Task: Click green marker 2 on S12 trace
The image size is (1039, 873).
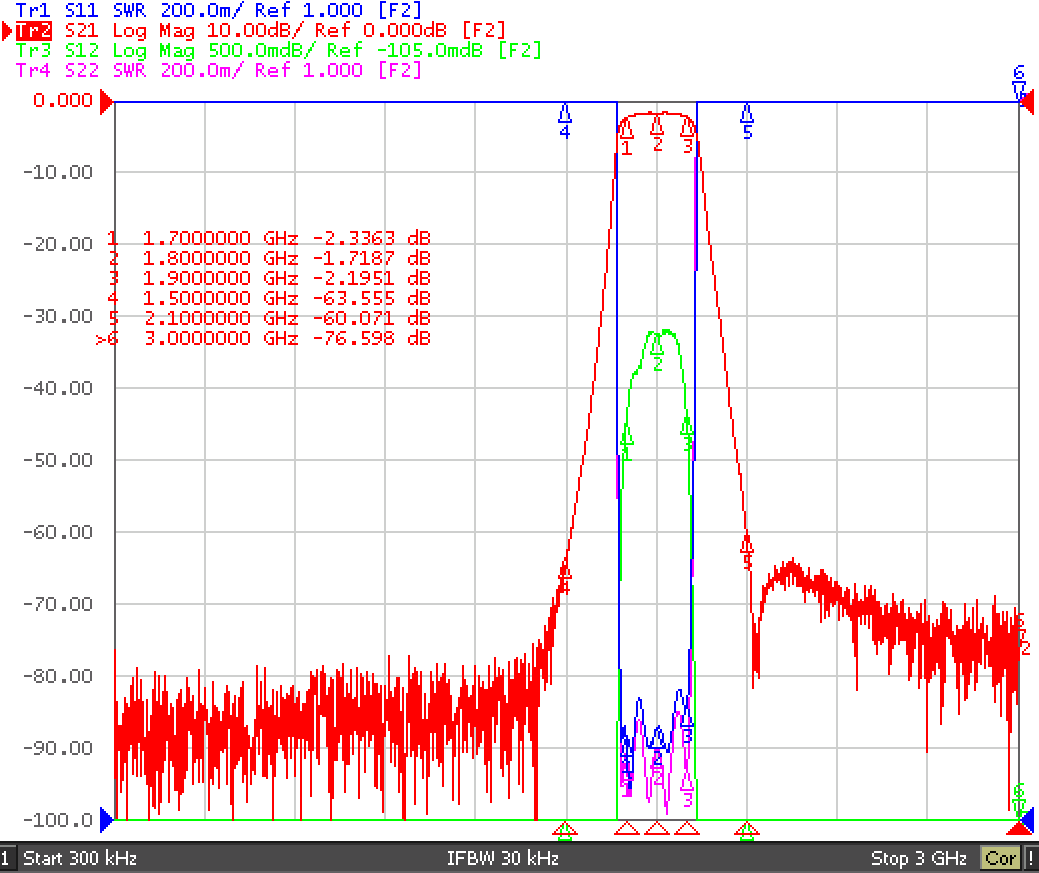Action: click(x=657, y=351)
